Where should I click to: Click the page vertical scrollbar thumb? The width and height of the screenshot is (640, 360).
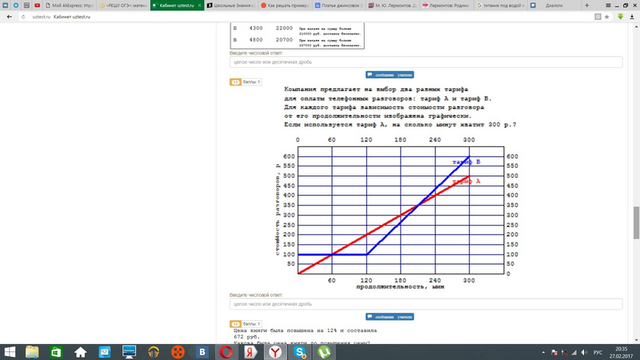click(x=636, y=223)
